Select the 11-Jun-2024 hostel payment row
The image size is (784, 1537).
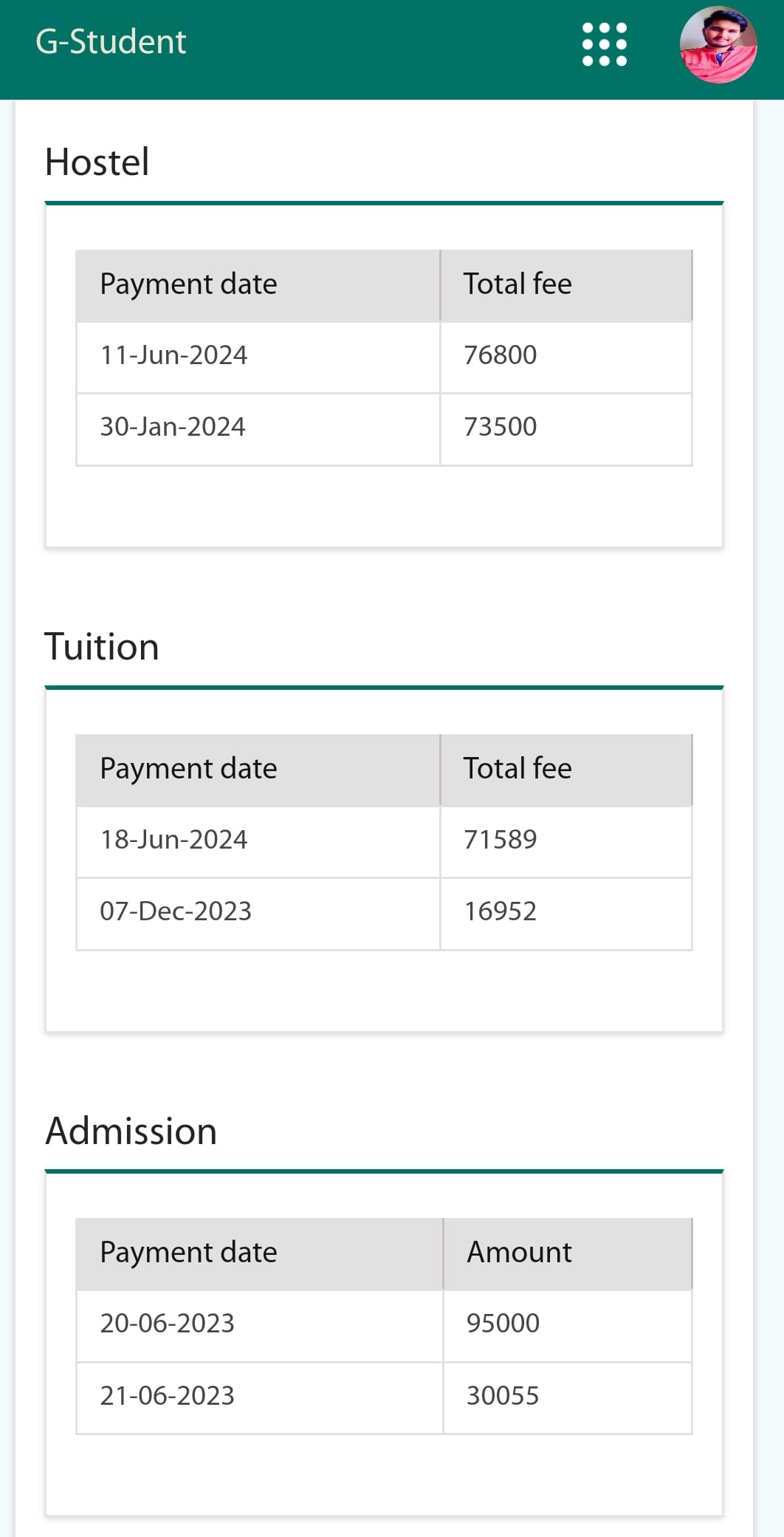click(x=173, y=355)
